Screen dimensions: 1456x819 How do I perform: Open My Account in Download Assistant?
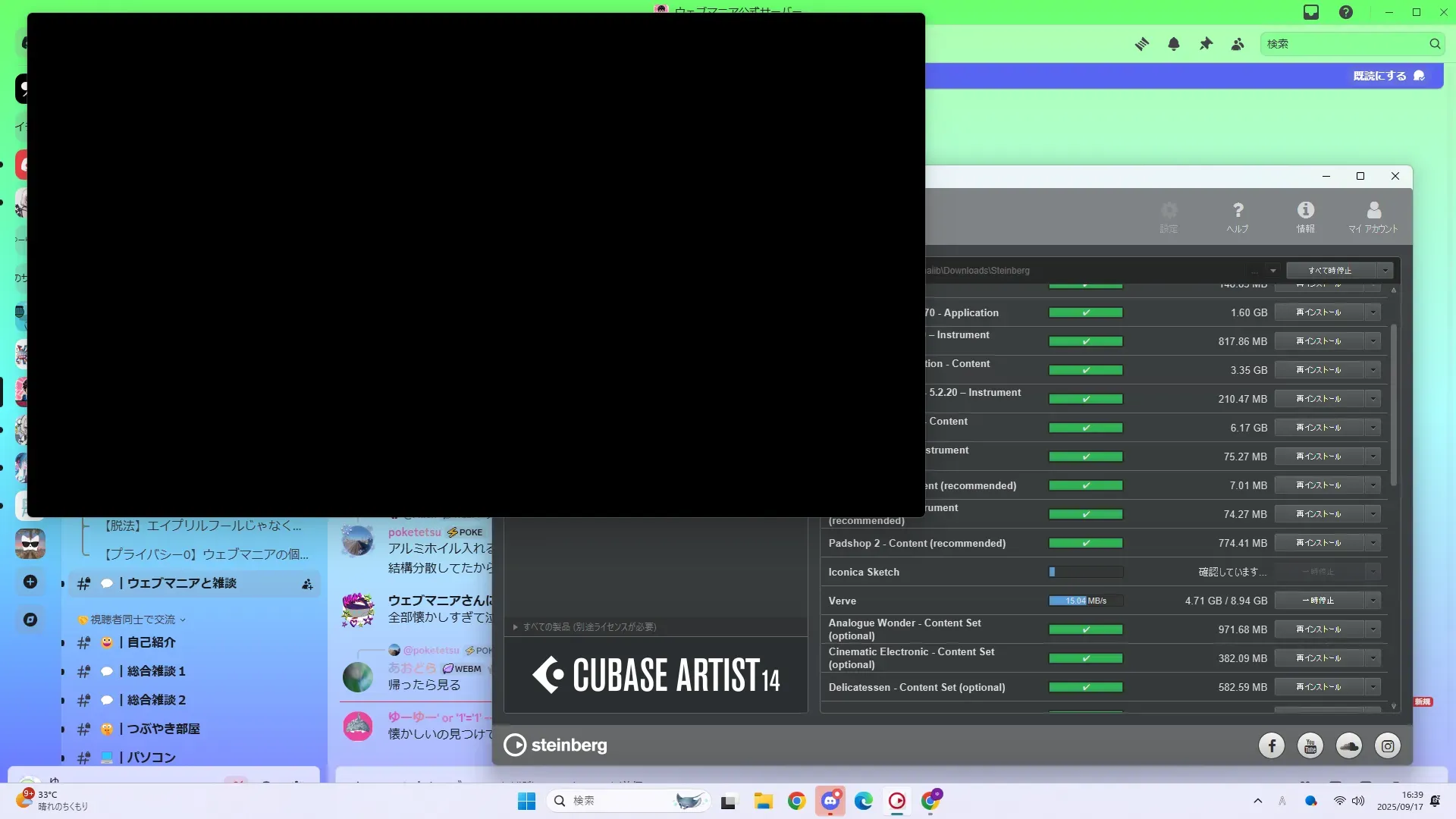pyautogui.click(x=1373, y=216)
